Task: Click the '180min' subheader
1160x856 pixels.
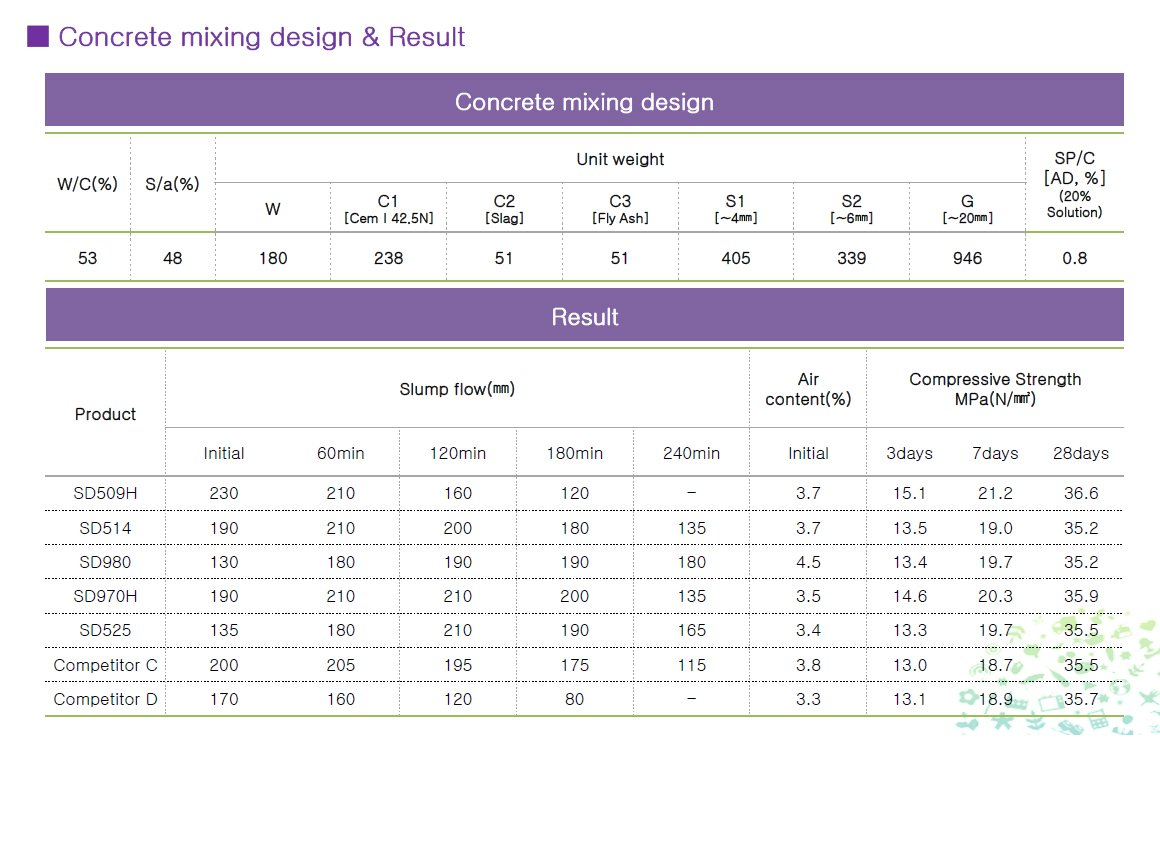Action: point(575,454)
